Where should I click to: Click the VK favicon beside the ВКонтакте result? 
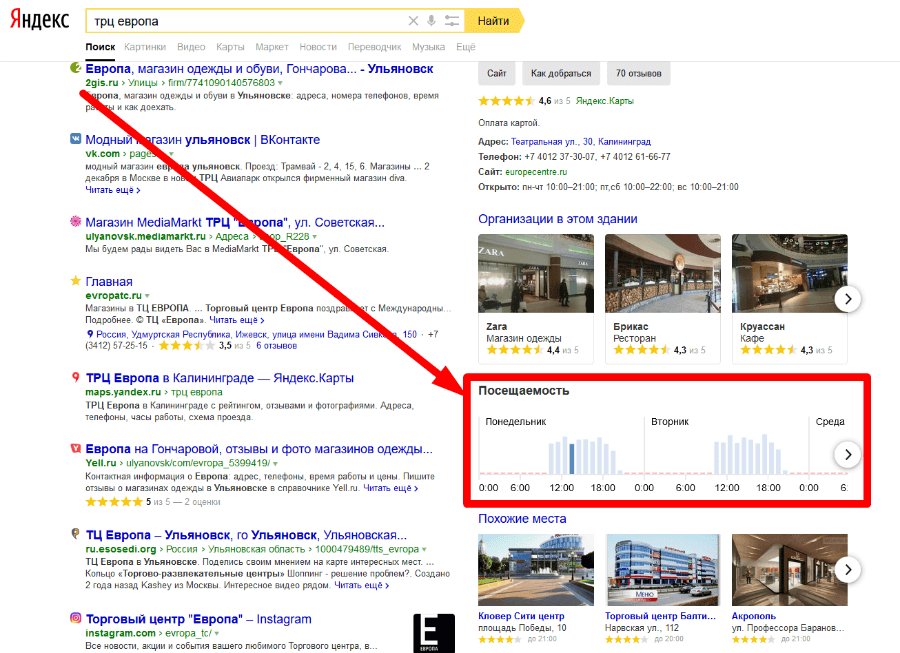(75, 140)
